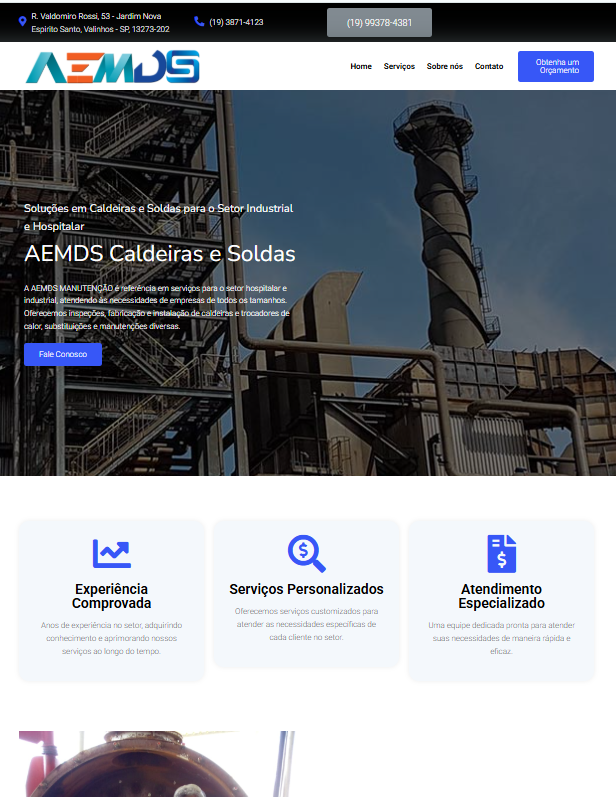Image resolution: width=616 pixels, height=797 pixels.
Task: Click the Atendimento Especializado card title
Action: (x=502, y=596)
